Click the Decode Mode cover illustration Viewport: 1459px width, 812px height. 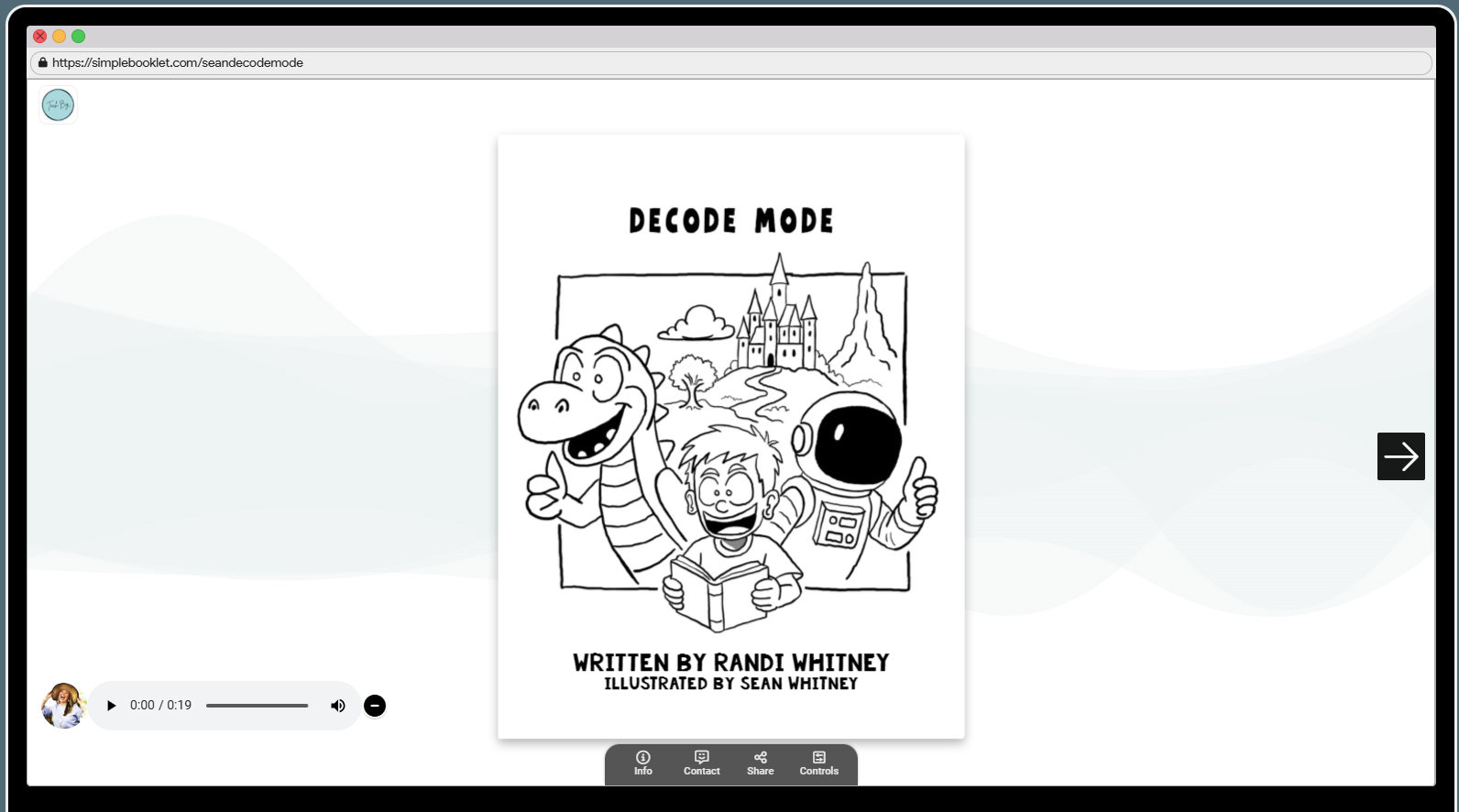730,440
